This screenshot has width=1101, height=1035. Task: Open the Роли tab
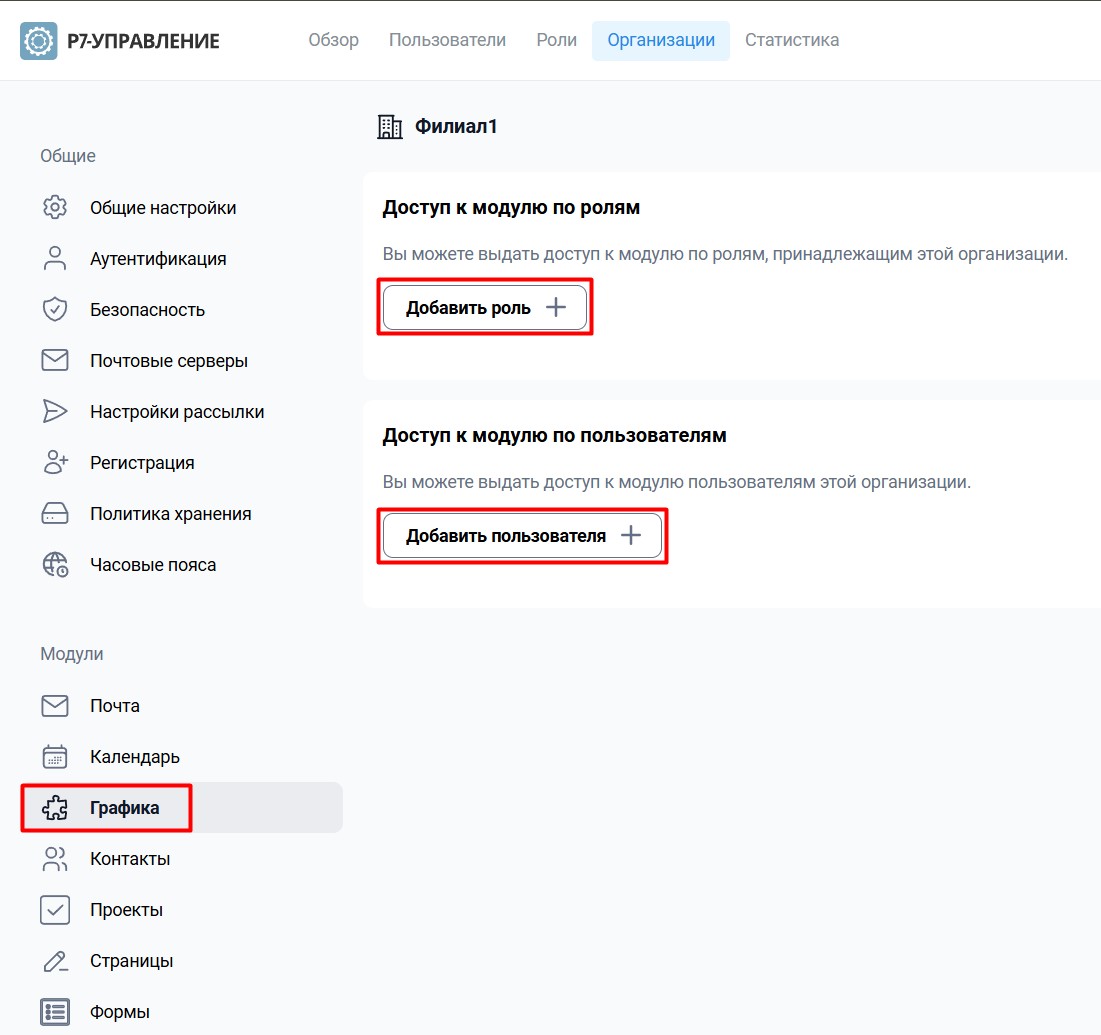click(557, 40)
